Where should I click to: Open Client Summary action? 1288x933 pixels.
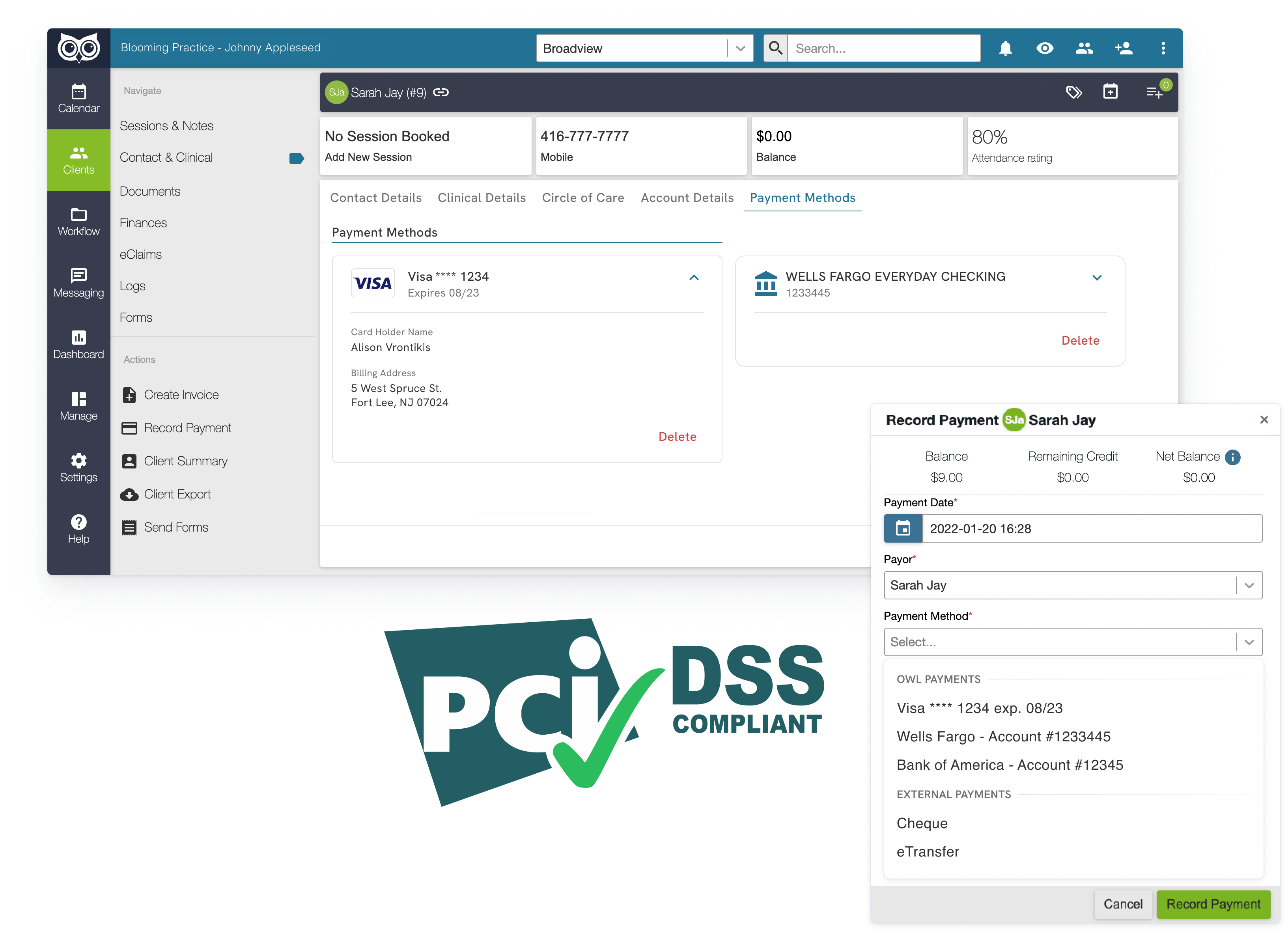pyautogui.click(x=174, y=461)
